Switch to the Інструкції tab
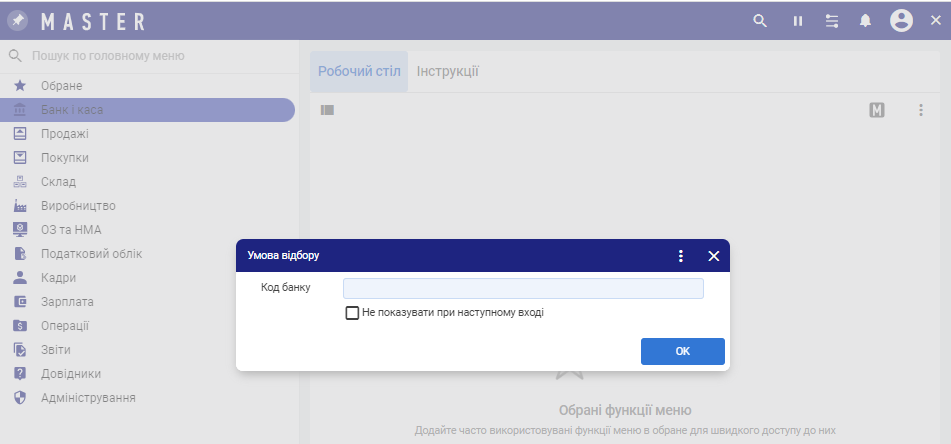This screenshot has width=951, height=444. point(447,72)
